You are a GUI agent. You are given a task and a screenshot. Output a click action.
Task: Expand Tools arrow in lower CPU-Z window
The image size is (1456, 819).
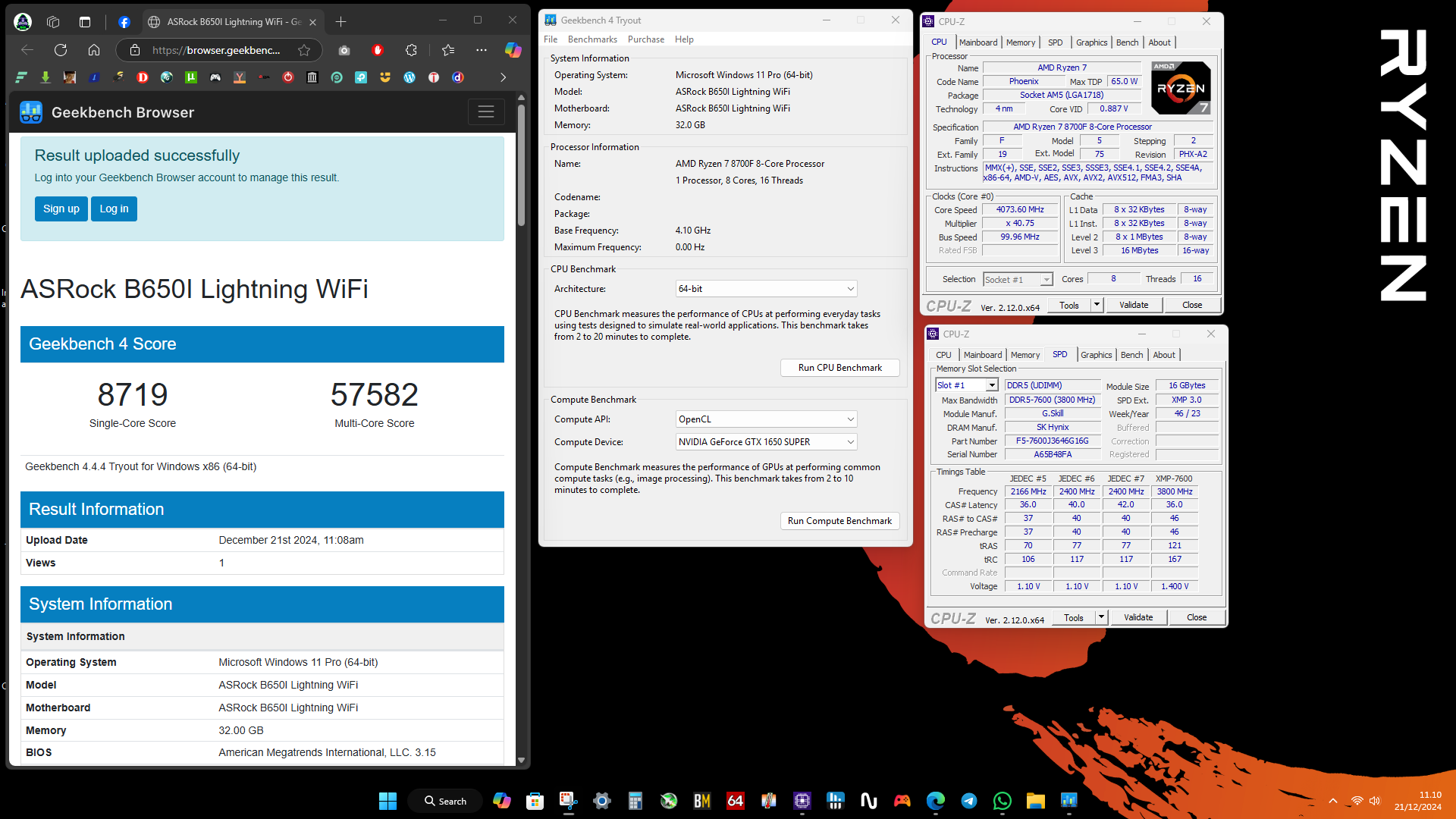pyautogui.click(x=1101, y=617)
